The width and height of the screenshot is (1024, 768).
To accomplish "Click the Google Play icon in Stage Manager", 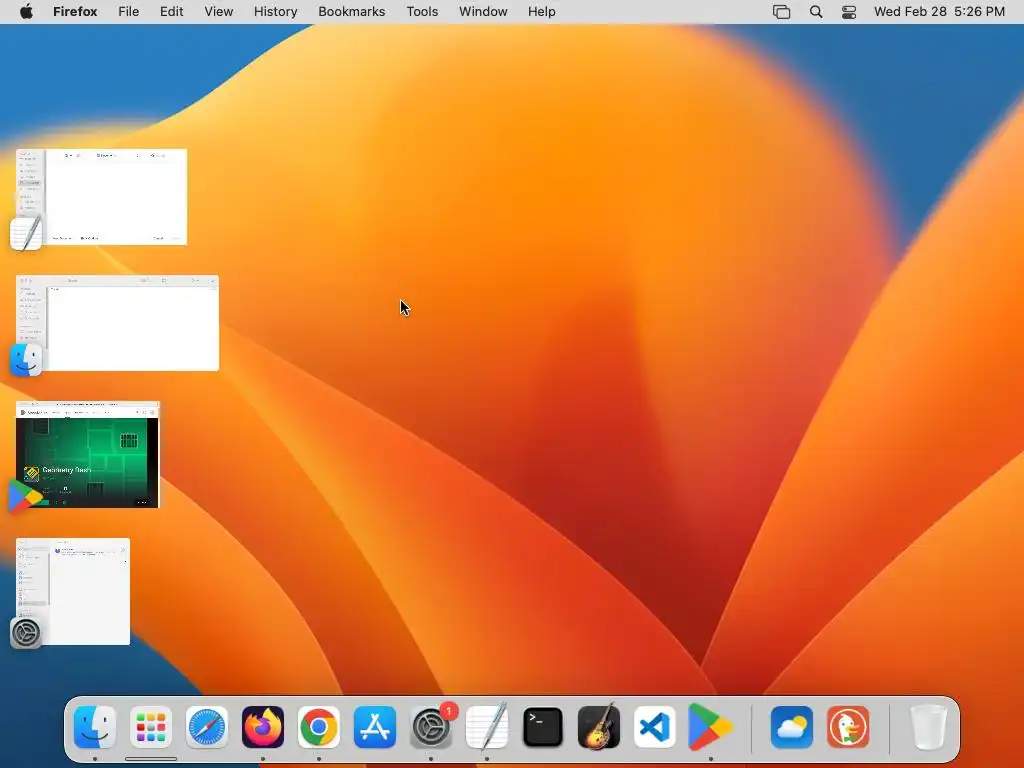I will (25, 496).
